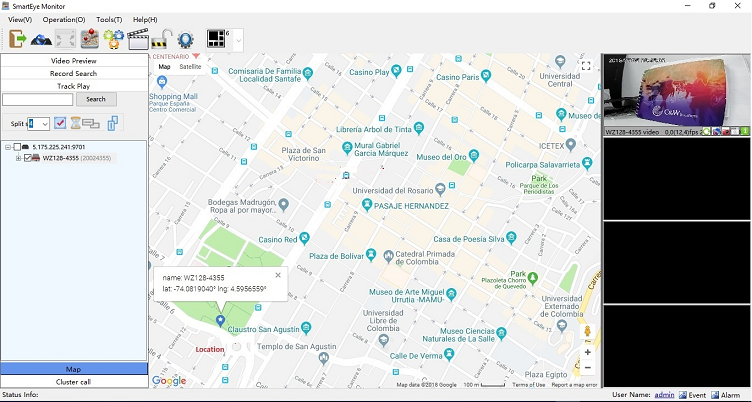Zoom out the map with minus

pos(588,368)
